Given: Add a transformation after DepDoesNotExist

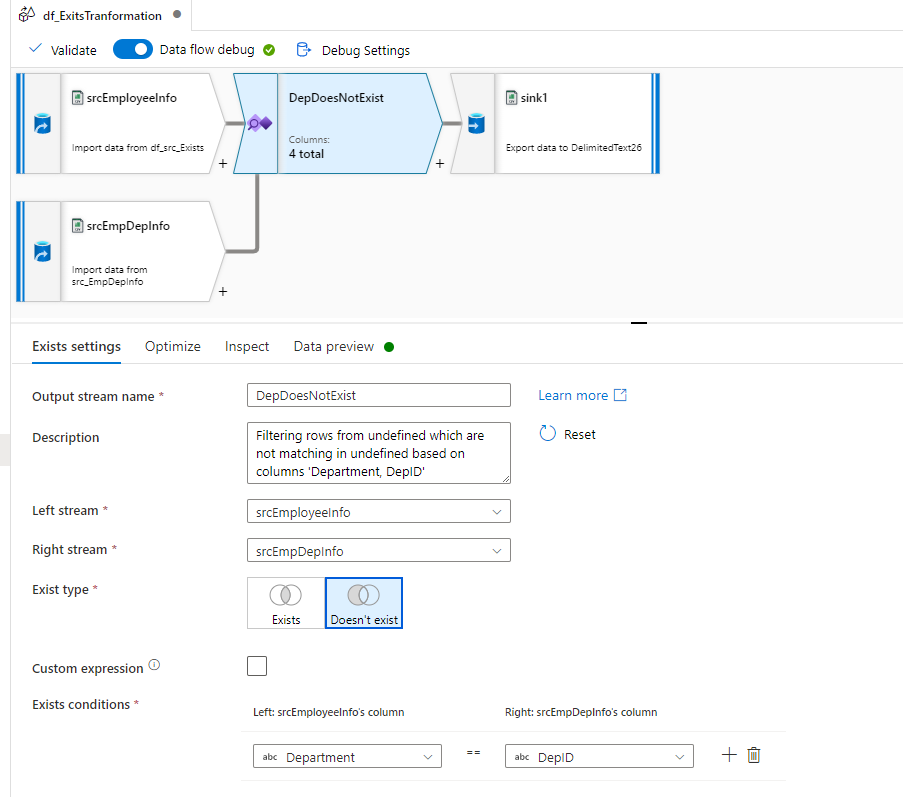Looking at the screenshot, I should [x=440, y=164].
